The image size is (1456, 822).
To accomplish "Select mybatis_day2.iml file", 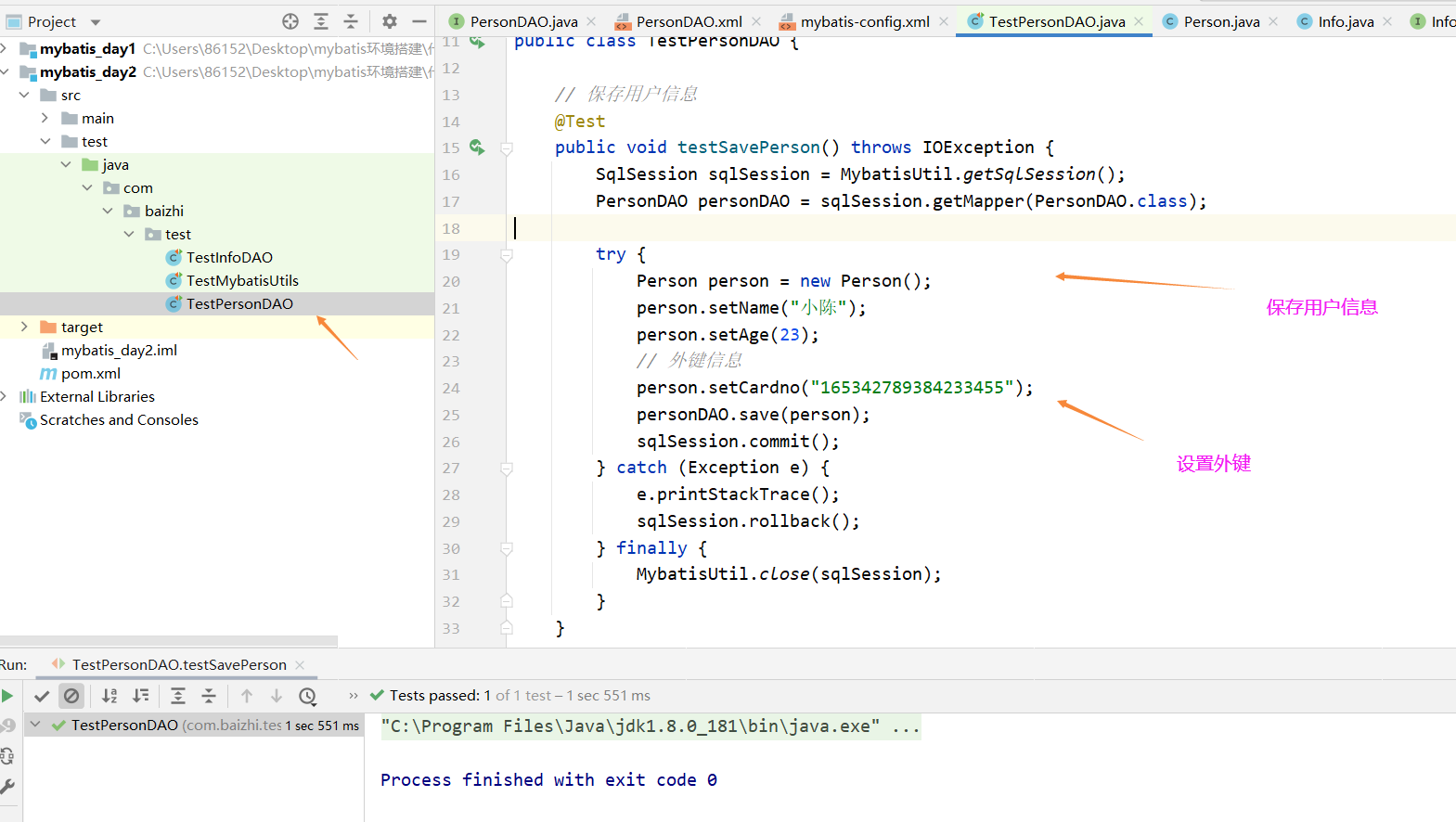I will point(119,350).
